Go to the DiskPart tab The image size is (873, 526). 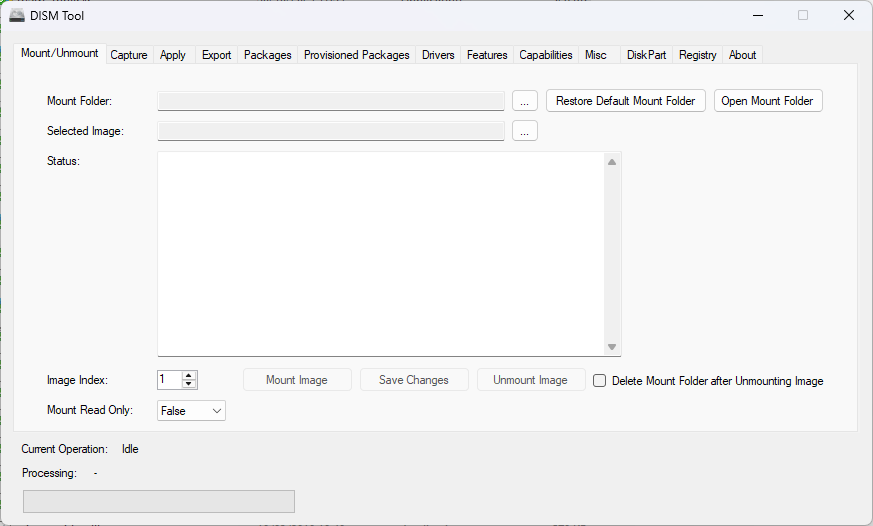pos(646,55)
